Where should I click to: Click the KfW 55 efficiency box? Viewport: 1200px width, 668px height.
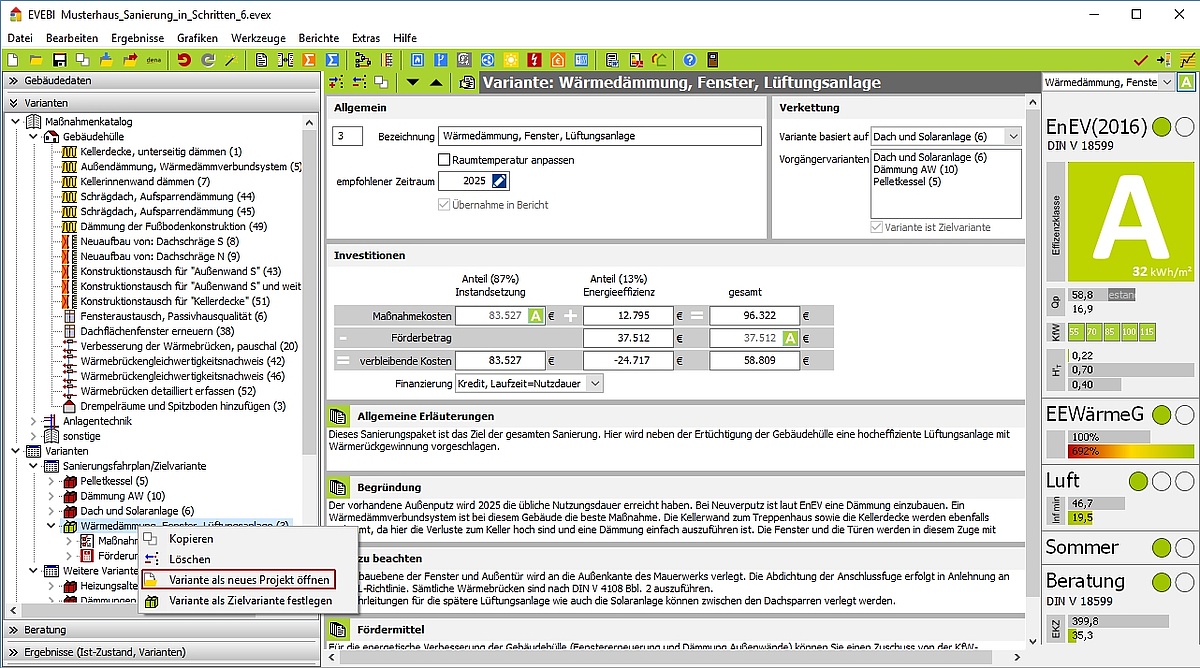(1075, 331)
